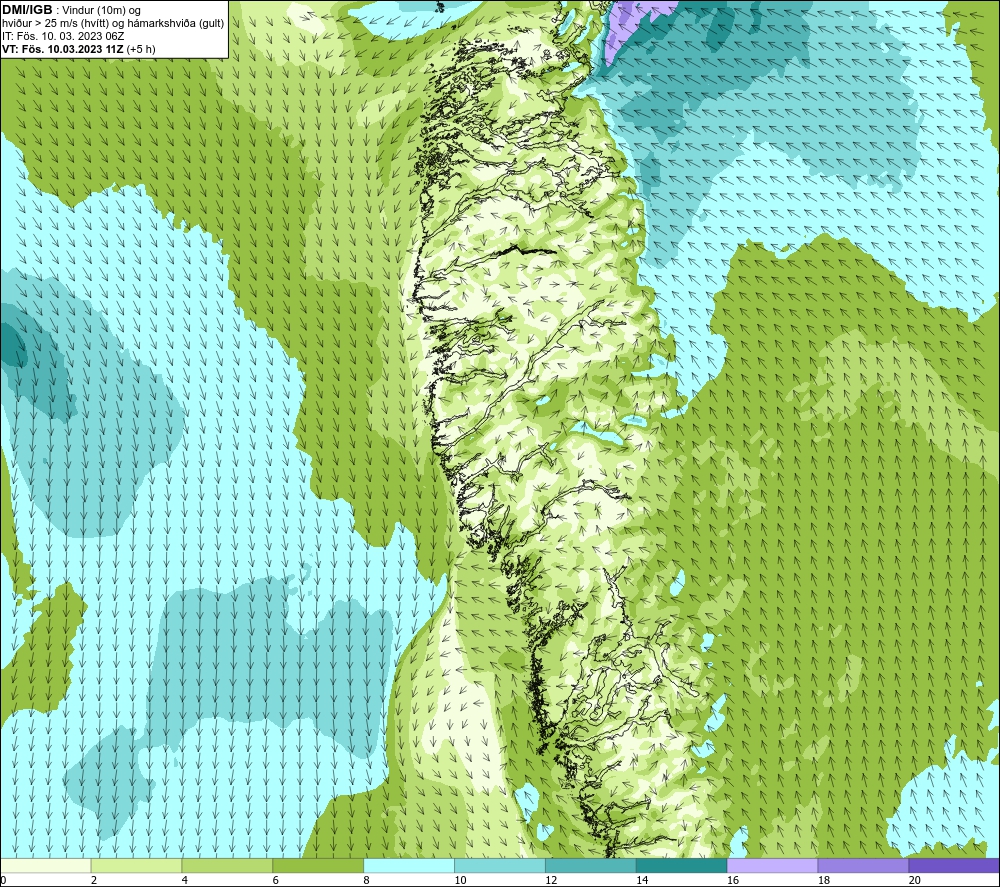Click the medium green 4–6 m/s legend swatch

click(x=227, y=865)
